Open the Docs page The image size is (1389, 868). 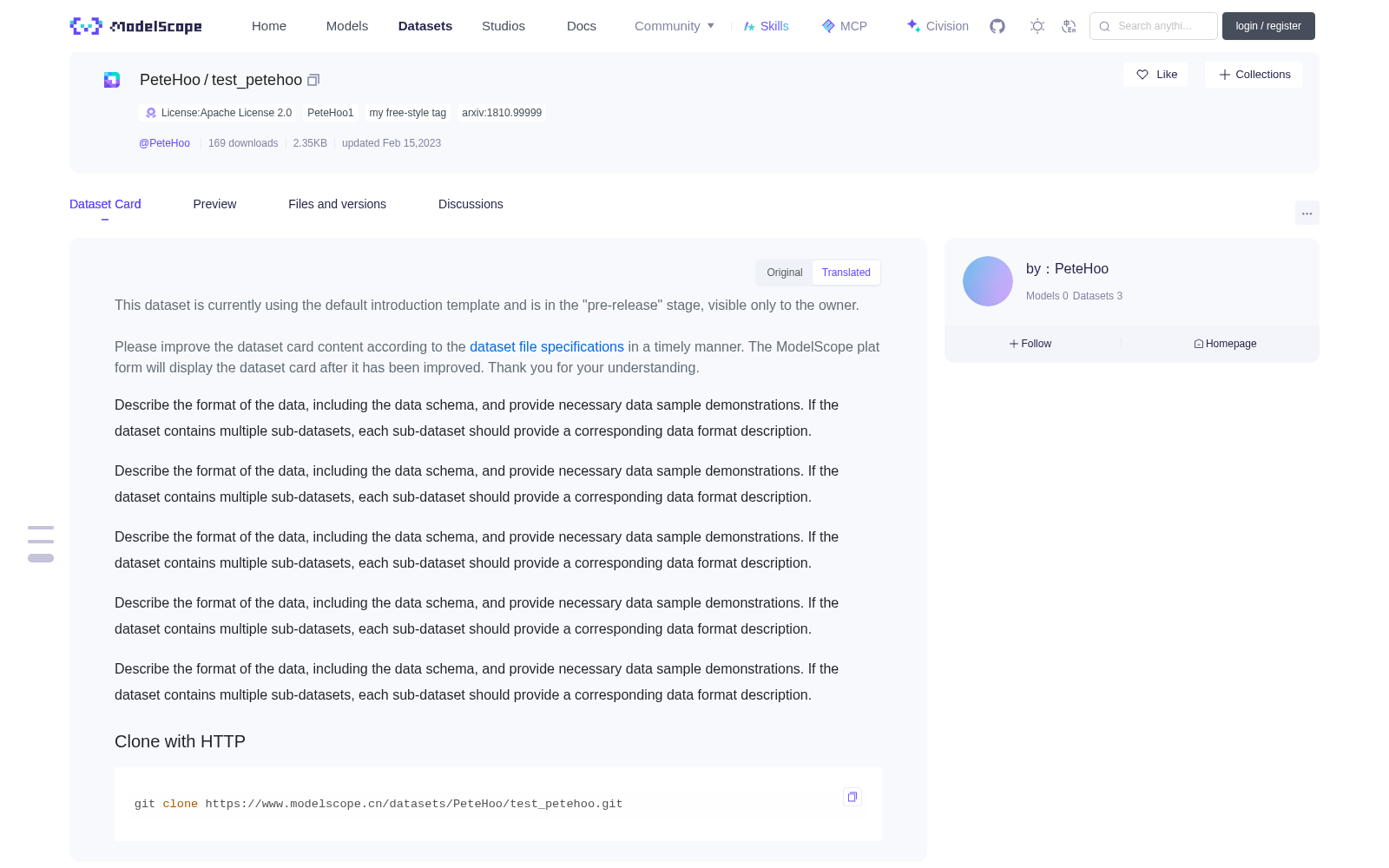tap(582, 26)
